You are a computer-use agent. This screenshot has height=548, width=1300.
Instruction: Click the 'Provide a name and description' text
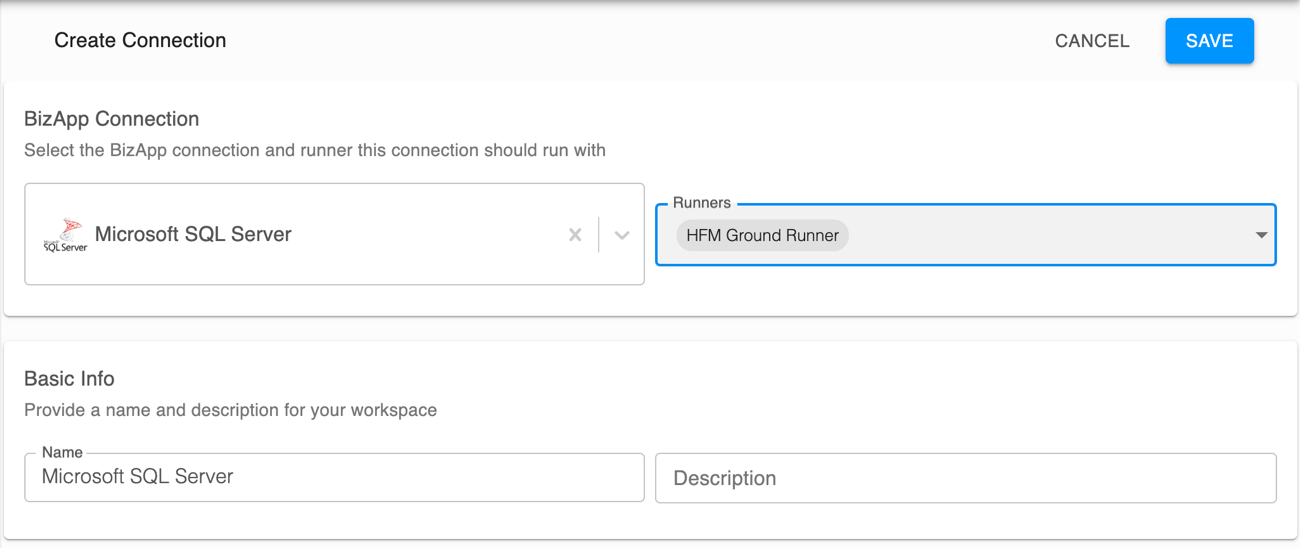tap(230, 410)
